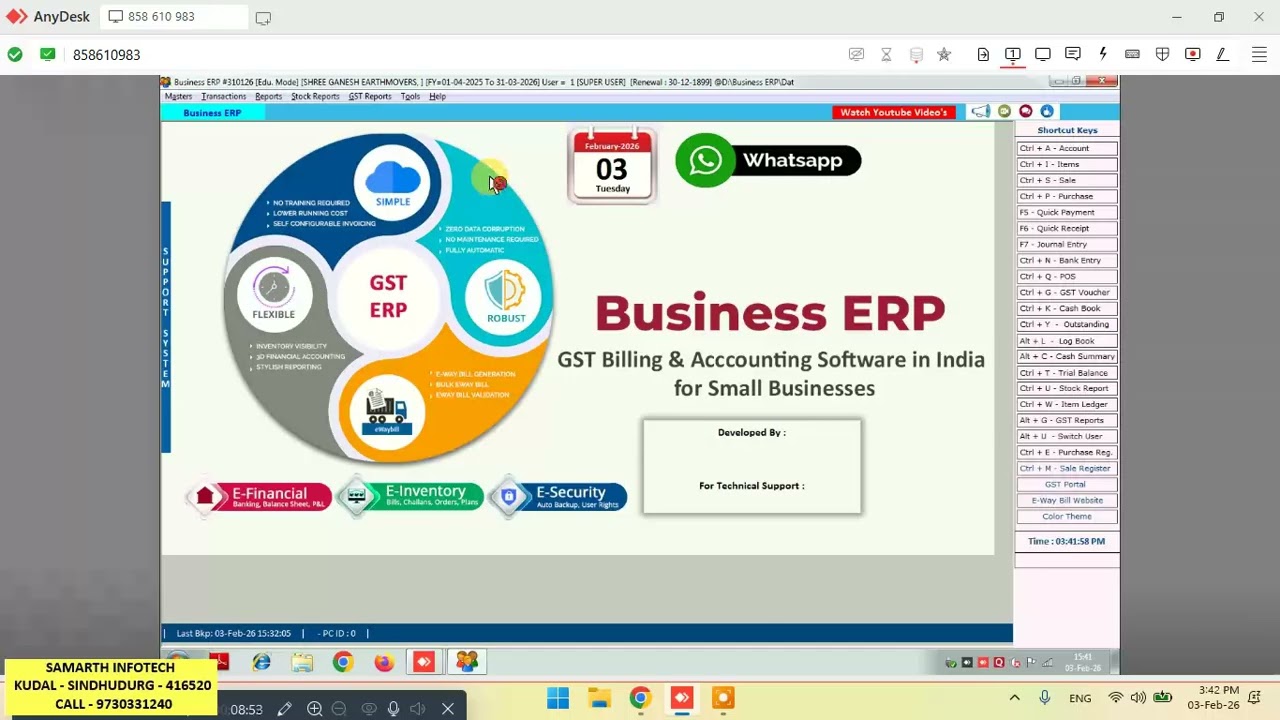
Task: Click Firefox icon in remote taskbar
Action: (384, 662)
